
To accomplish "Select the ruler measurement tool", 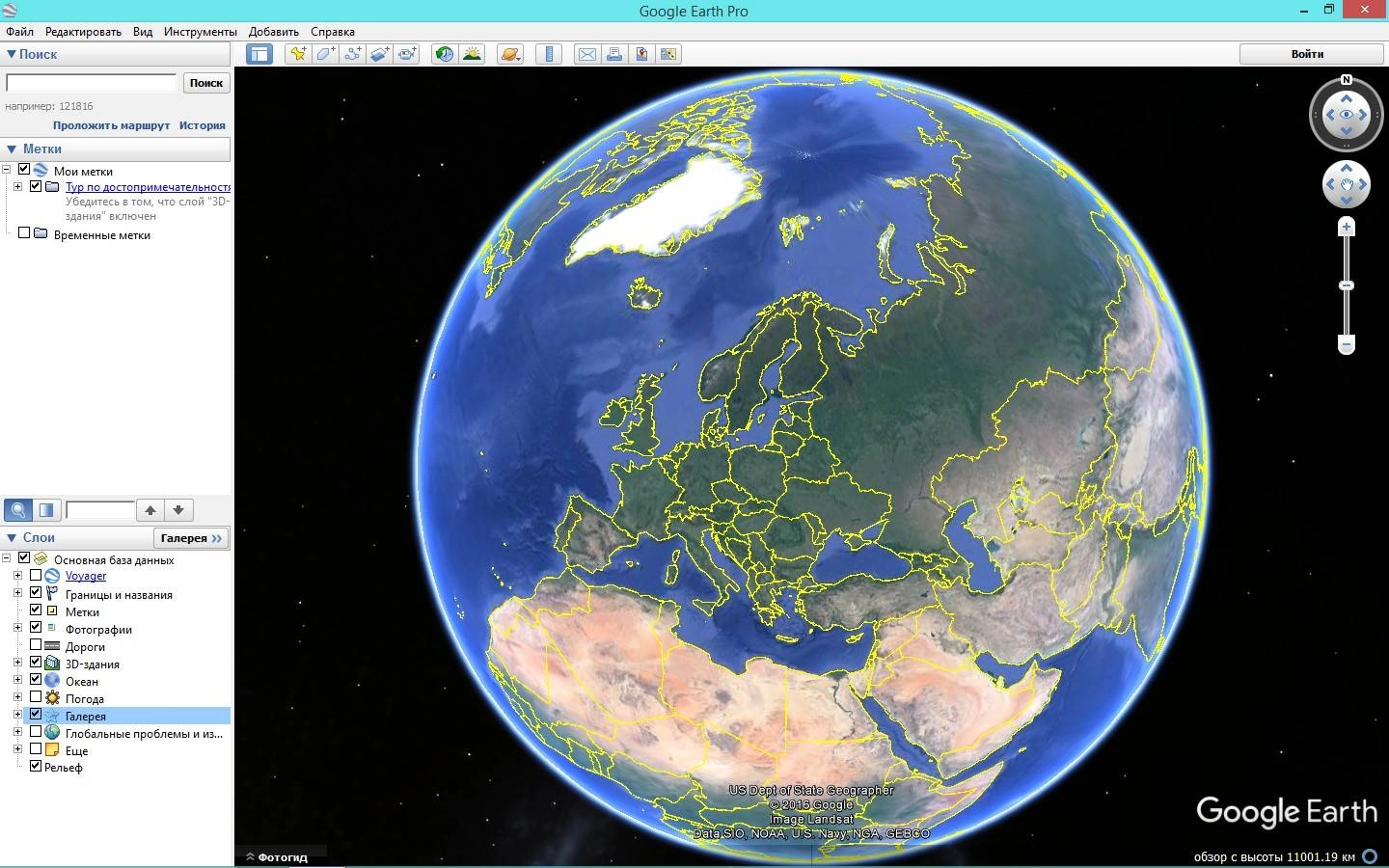I will tap(548, 54).
